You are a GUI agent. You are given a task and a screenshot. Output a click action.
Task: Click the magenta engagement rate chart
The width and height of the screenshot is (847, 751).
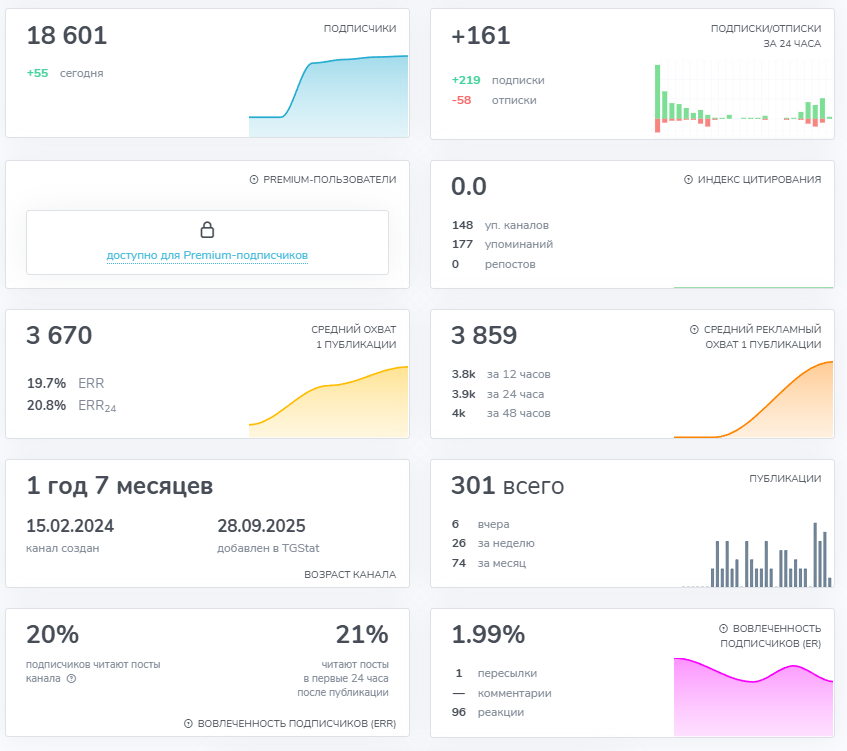tap(754, 697)
